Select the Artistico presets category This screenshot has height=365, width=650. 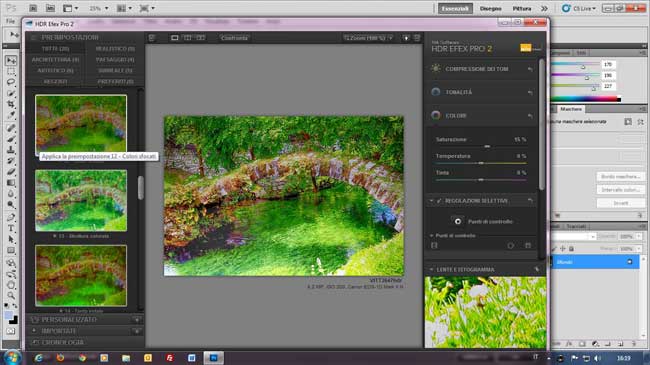tap(56, 71)
